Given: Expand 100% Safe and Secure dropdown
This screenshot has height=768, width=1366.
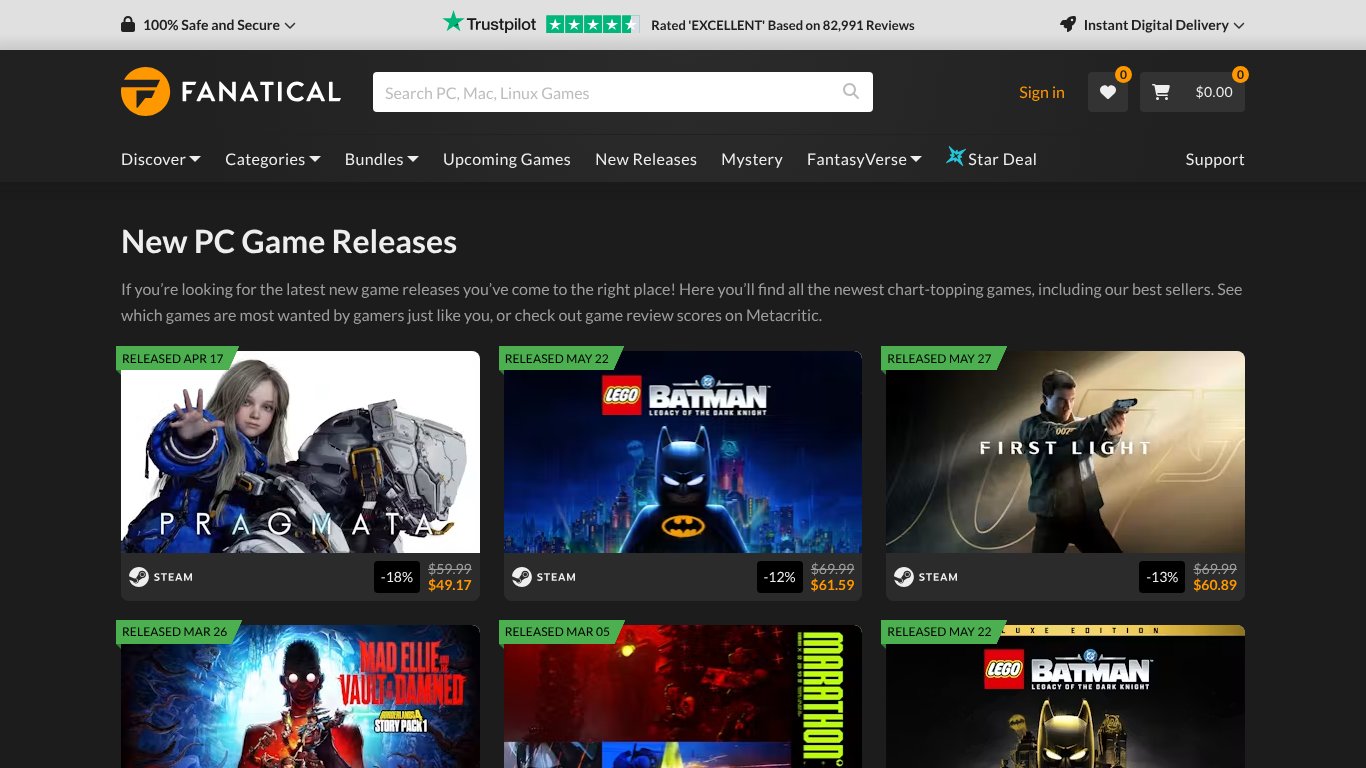Looking at the screenshot, I should point(208,25).
